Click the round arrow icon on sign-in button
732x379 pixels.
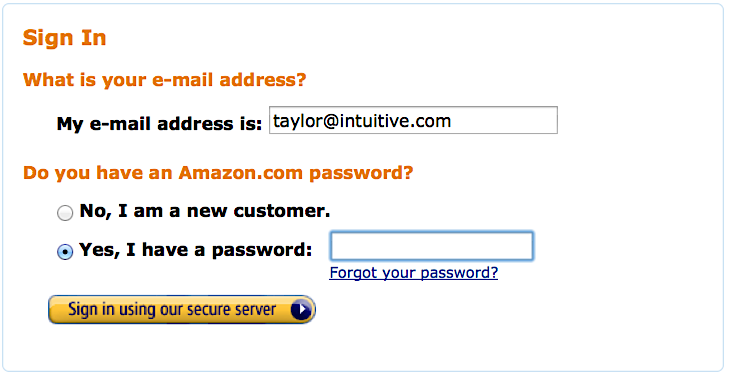pos(301,309)
